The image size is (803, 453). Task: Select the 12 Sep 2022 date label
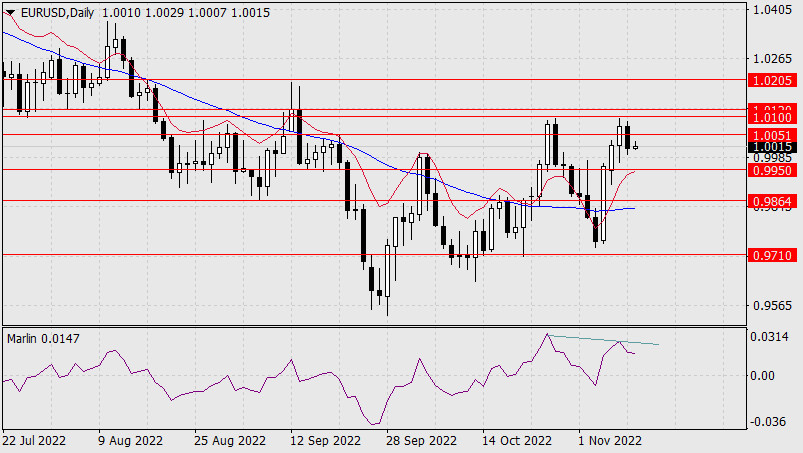pyautogui.click(x=326, y=440)
